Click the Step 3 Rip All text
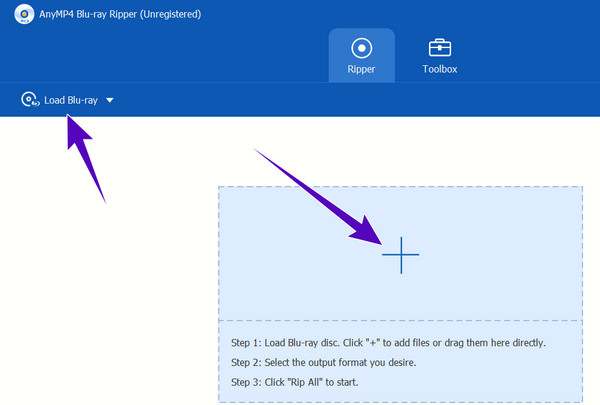 point(295,382)
